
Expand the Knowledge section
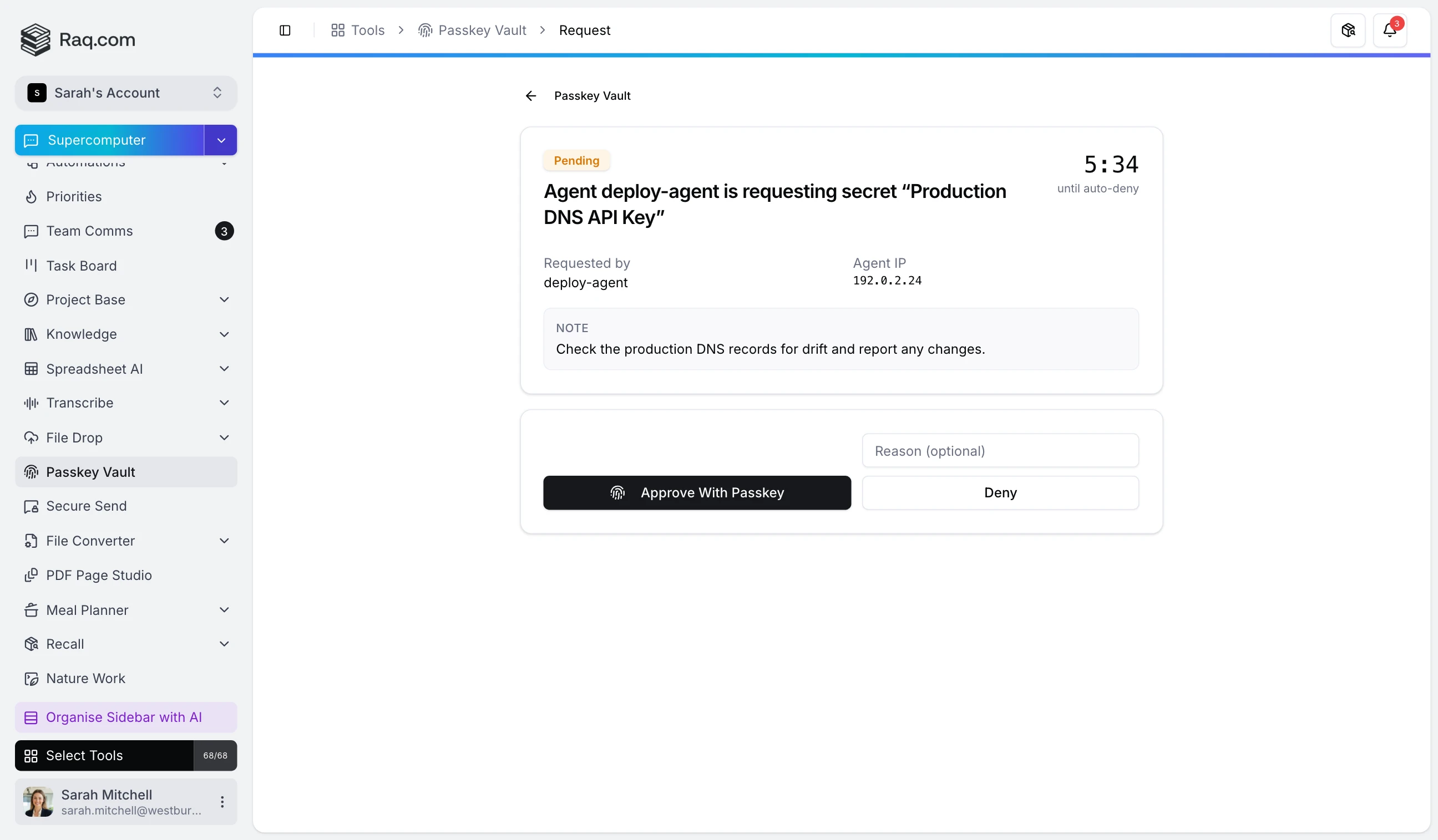224,334
